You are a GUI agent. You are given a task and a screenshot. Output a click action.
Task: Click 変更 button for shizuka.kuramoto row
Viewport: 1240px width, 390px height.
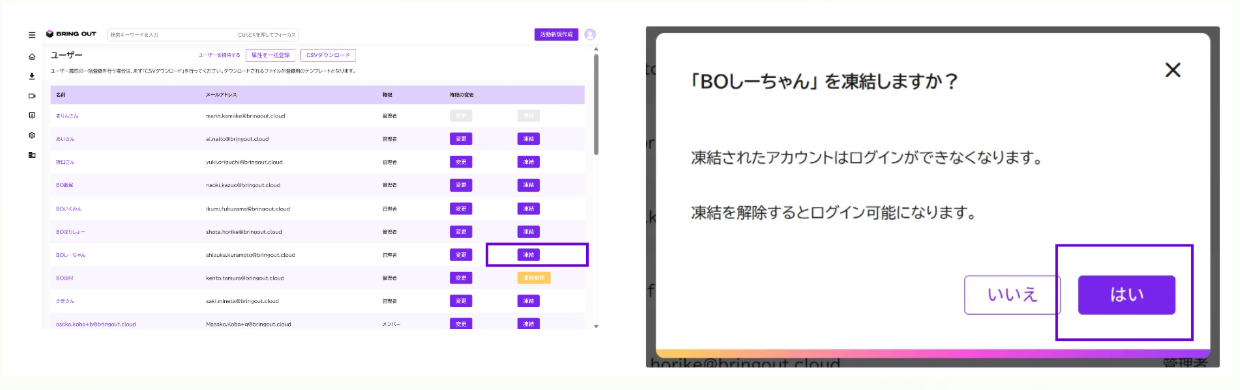pos(461,254)
